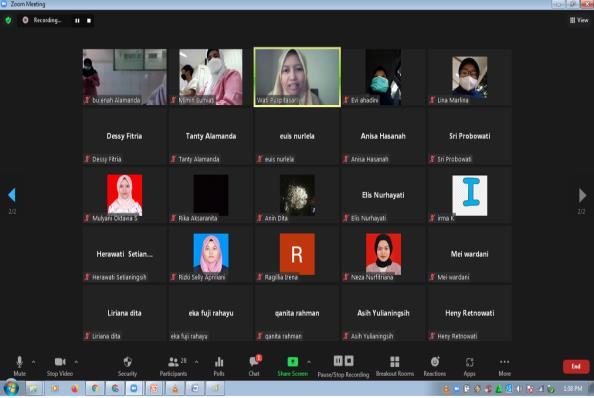Pause recording from the bottom toolbar
Viewport: 594px width, 398px height.
click(338, 361)
